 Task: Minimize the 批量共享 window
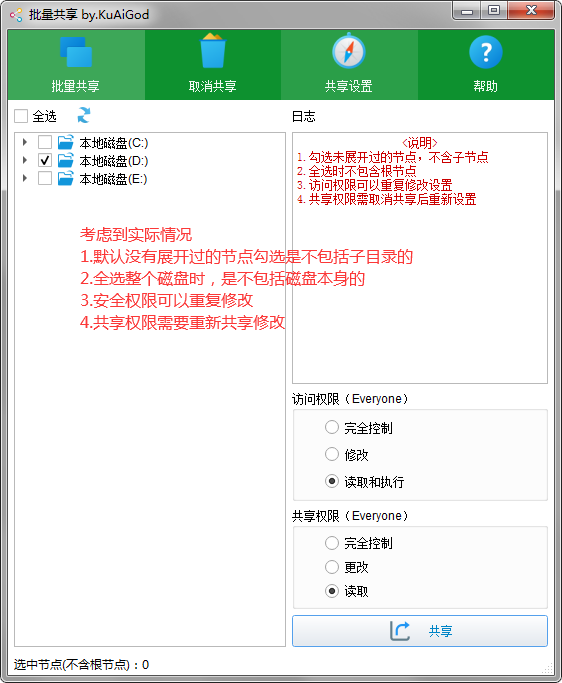click(467, 11)
